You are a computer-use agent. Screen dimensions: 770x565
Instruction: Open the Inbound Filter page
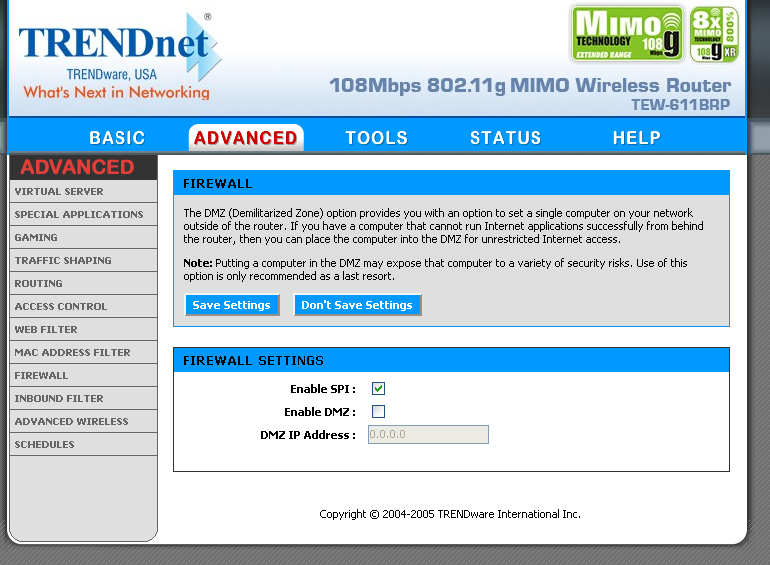pos(83,399)
